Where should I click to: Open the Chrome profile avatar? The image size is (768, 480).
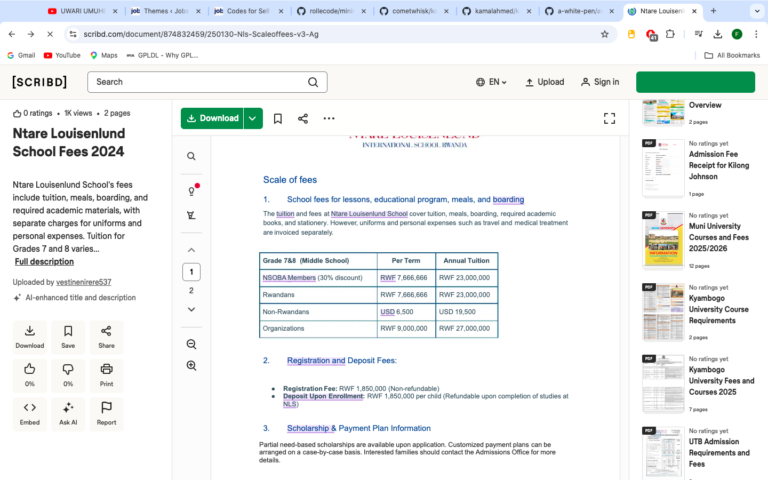(737, 34)
